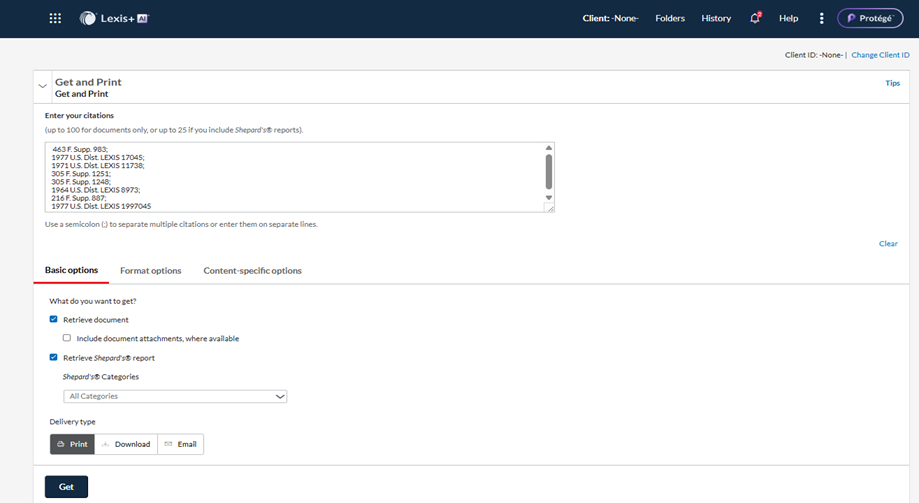Uncheck Retrieve document checkbox
919x503 pixels.
54,319
